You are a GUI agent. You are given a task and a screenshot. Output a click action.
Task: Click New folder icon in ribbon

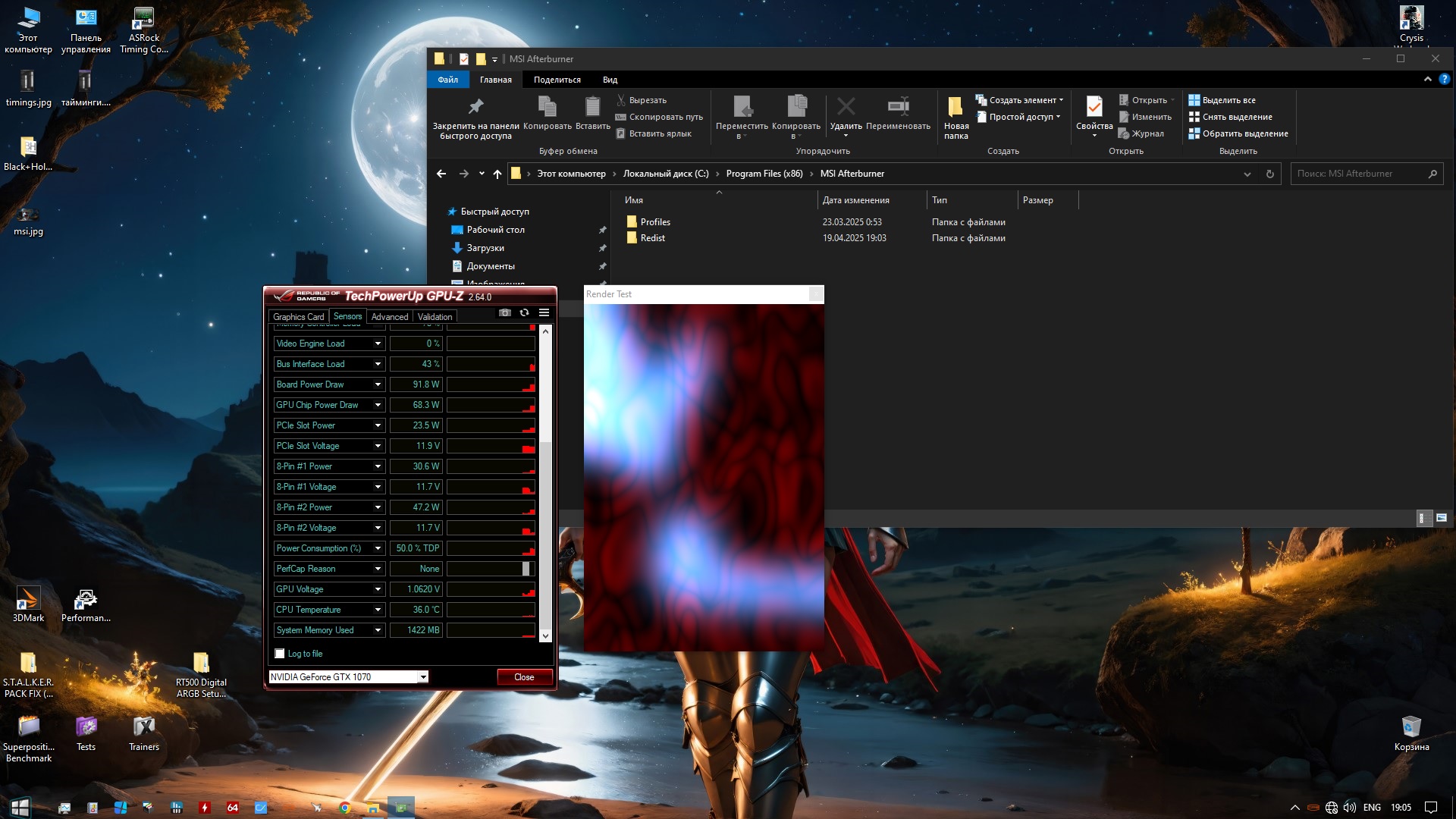point(955,106)
